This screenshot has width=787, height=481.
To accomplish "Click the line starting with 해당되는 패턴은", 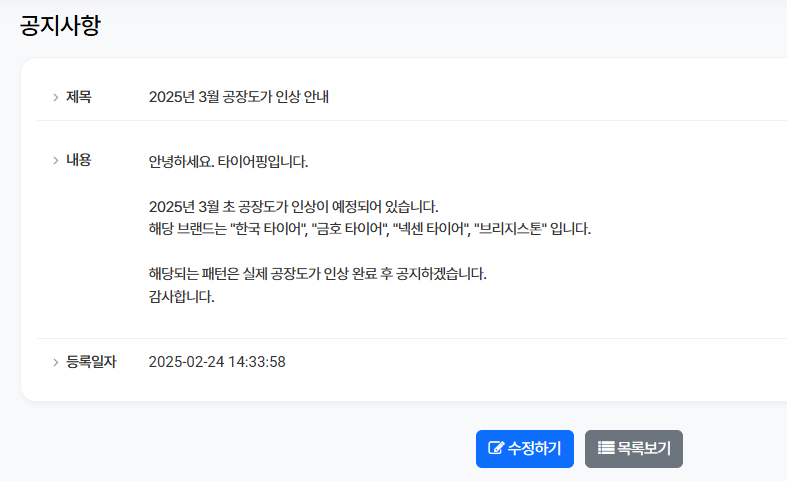I will coord(317,274).
